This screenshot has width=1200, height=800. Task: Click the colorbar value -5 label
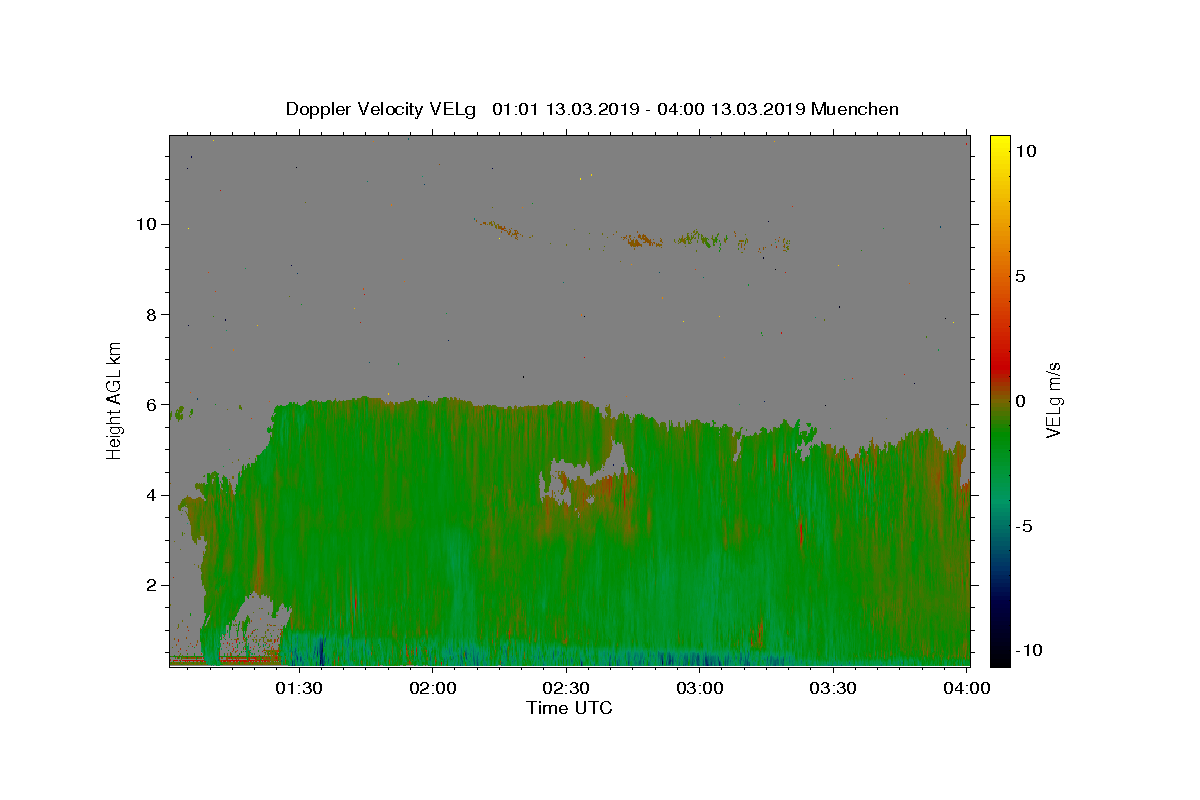(1023, 526)
